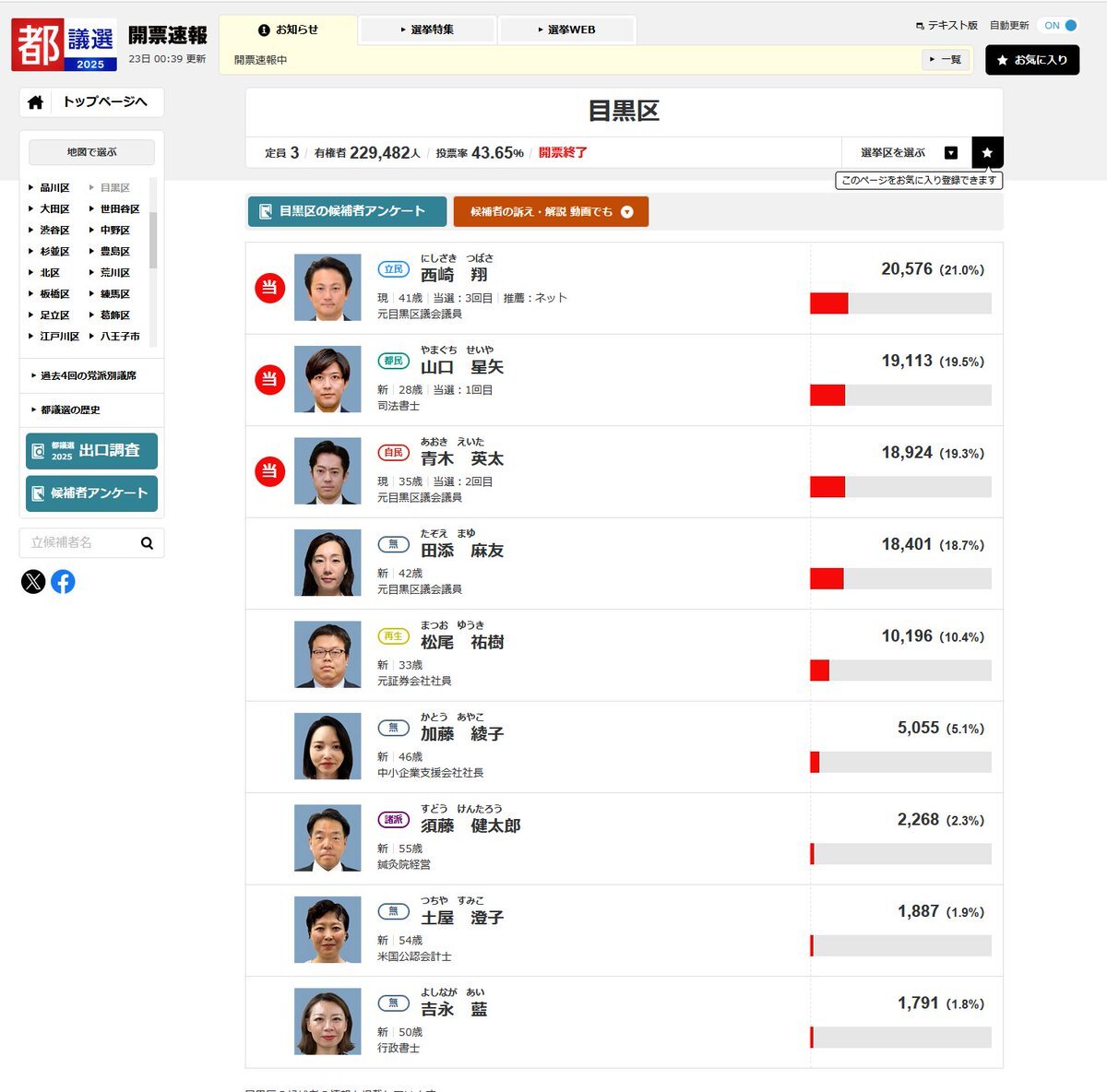
Task: Select 大田区 in district list
Action: [54, 208]
